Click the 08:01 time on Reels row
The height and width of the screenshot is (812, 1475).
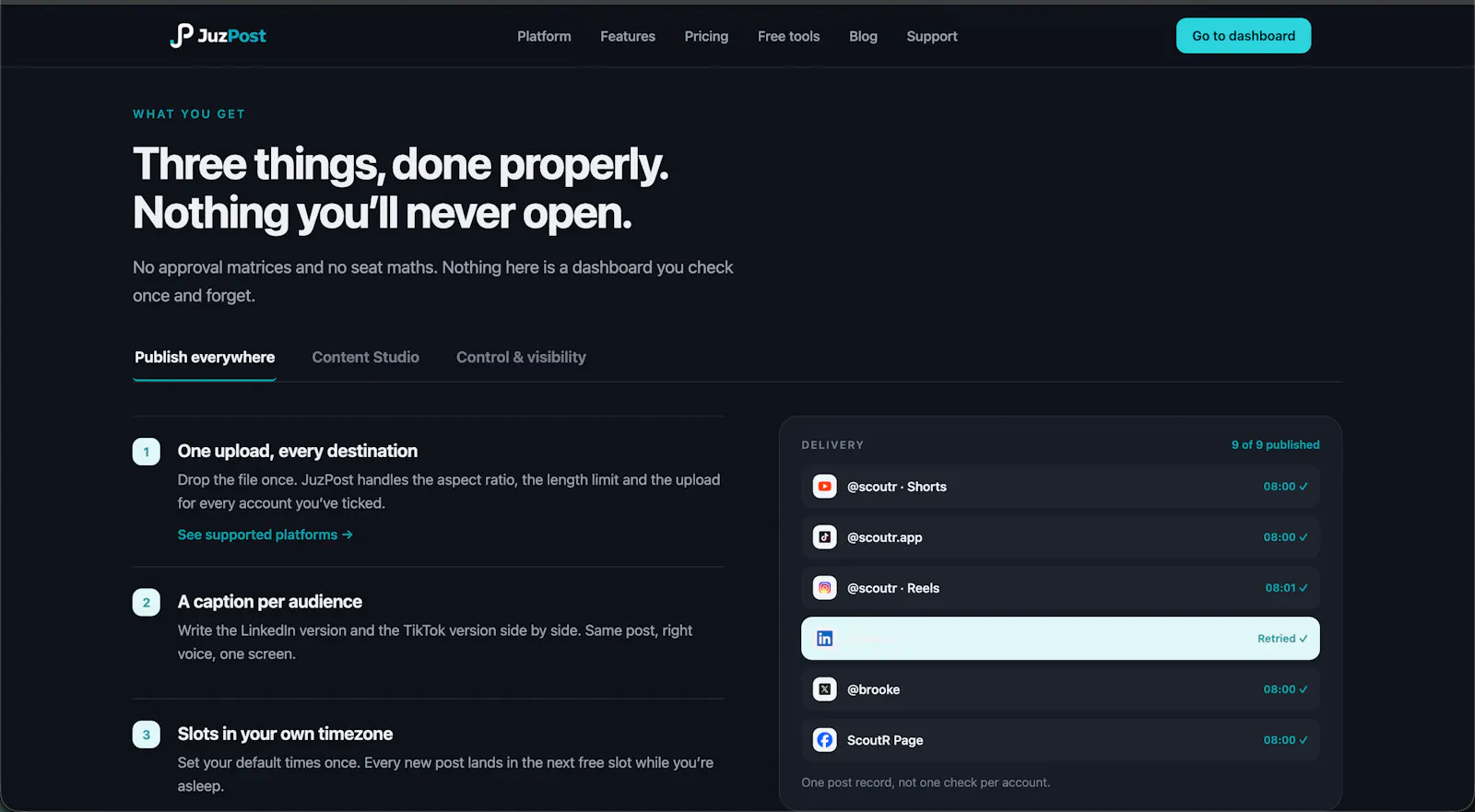(1286, 588)
